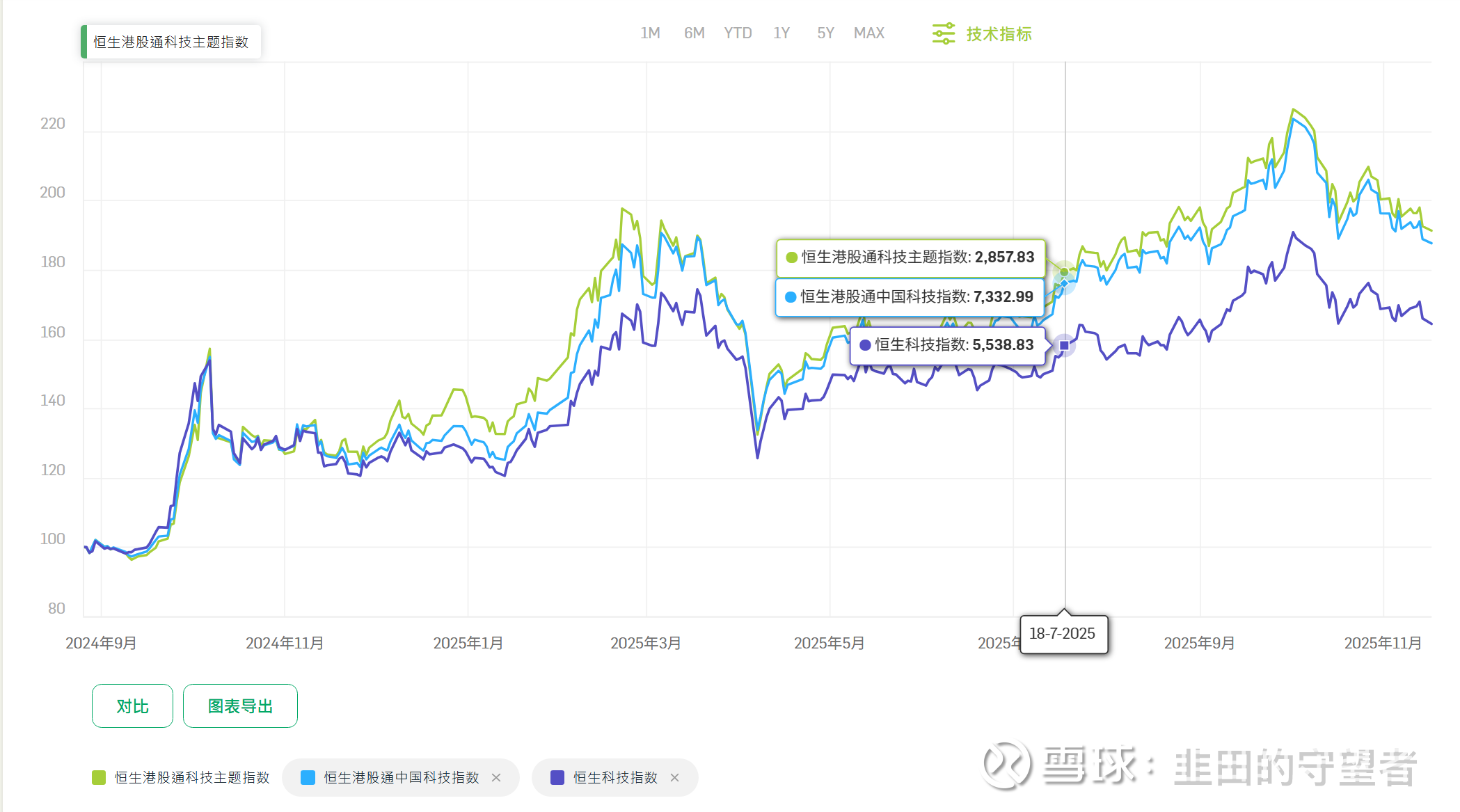Remove 恒生科技指数 with its X icon
This screenshot has width=1460, height=812.
click(x=674, y=778)
